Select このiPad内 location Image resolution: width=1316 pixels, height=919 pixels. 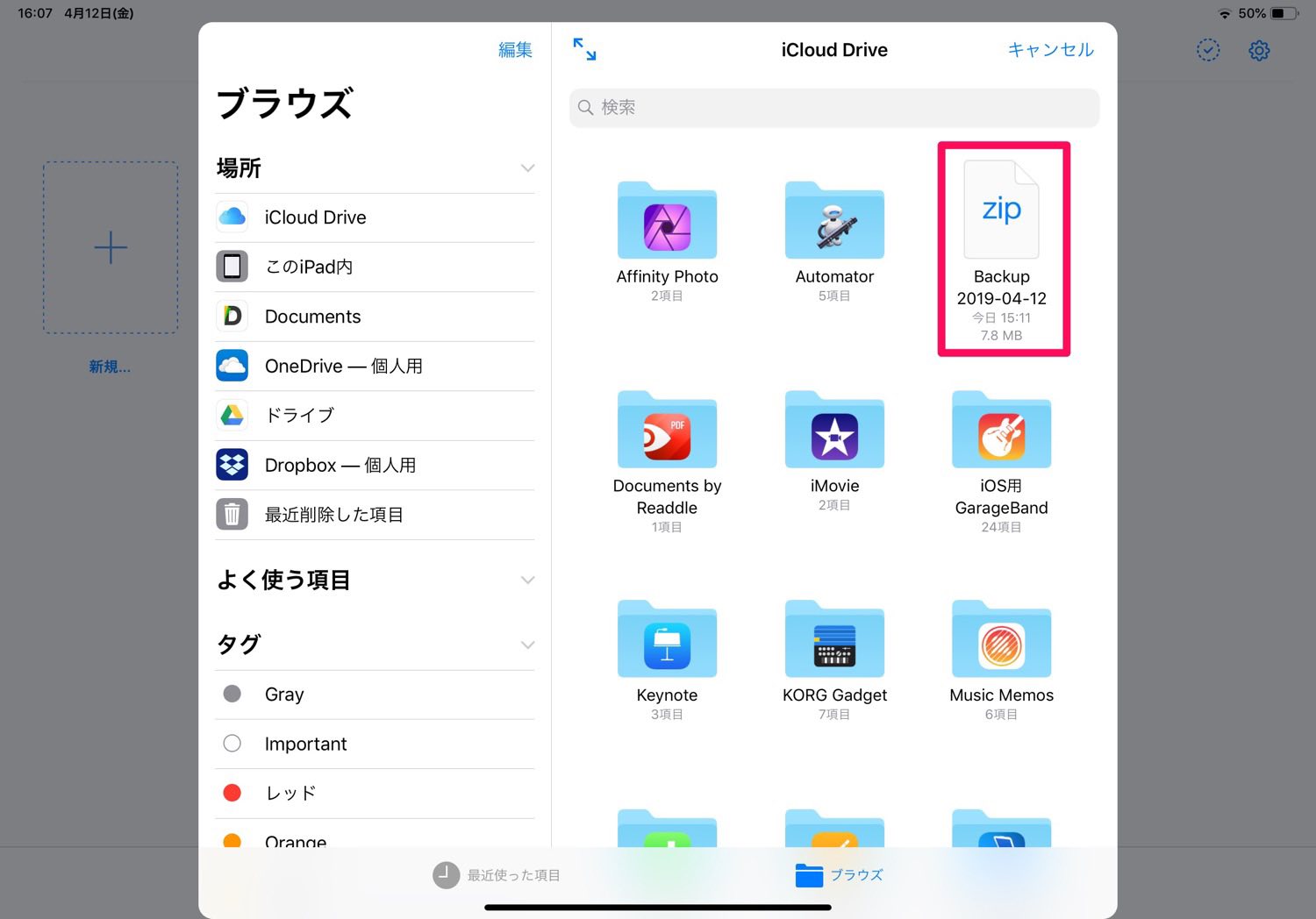[375, 267]
